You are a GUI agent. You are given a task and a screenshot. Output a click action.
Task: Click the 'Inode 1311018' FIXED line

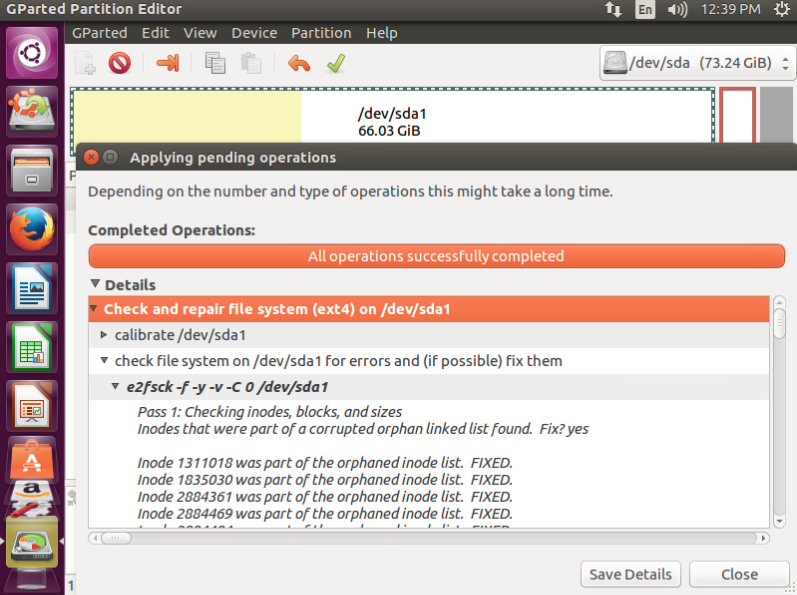[325, 463]
